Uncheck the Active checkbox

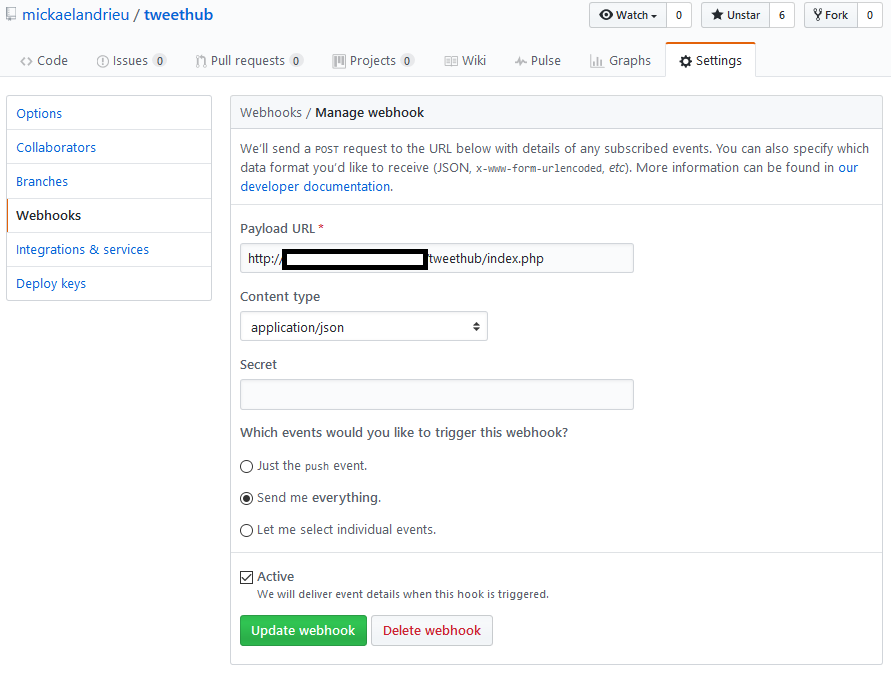click(x=247, y=577)
